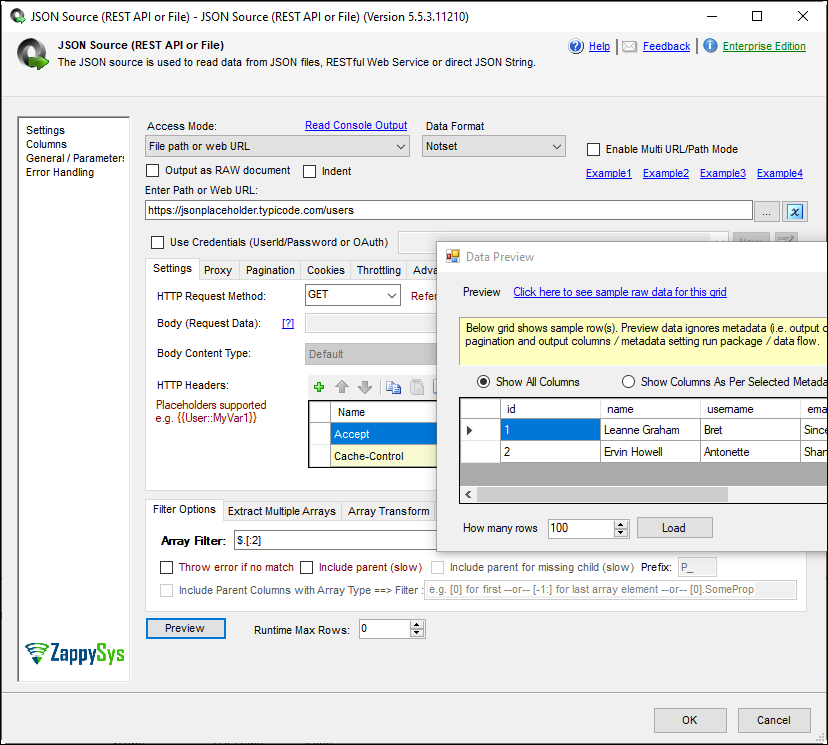Screen dimensions: 828x745
Task: Click the Leanne Graham name cell
Action: pyautogui.click(x=650, y=430)
